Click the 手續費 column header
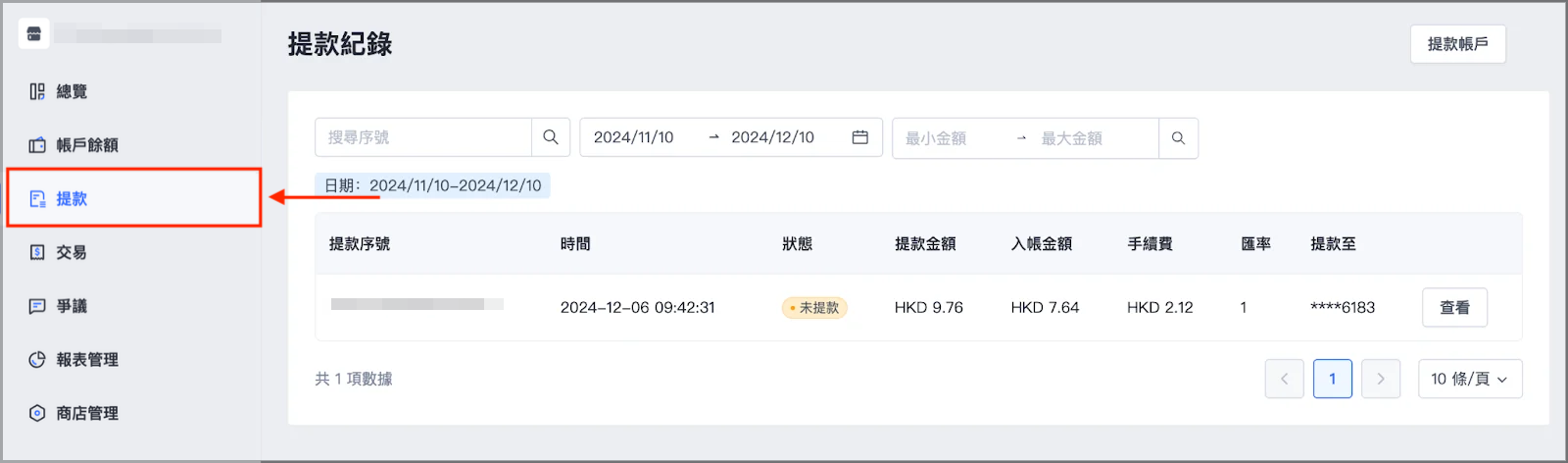 click(x=1150, y=244)
